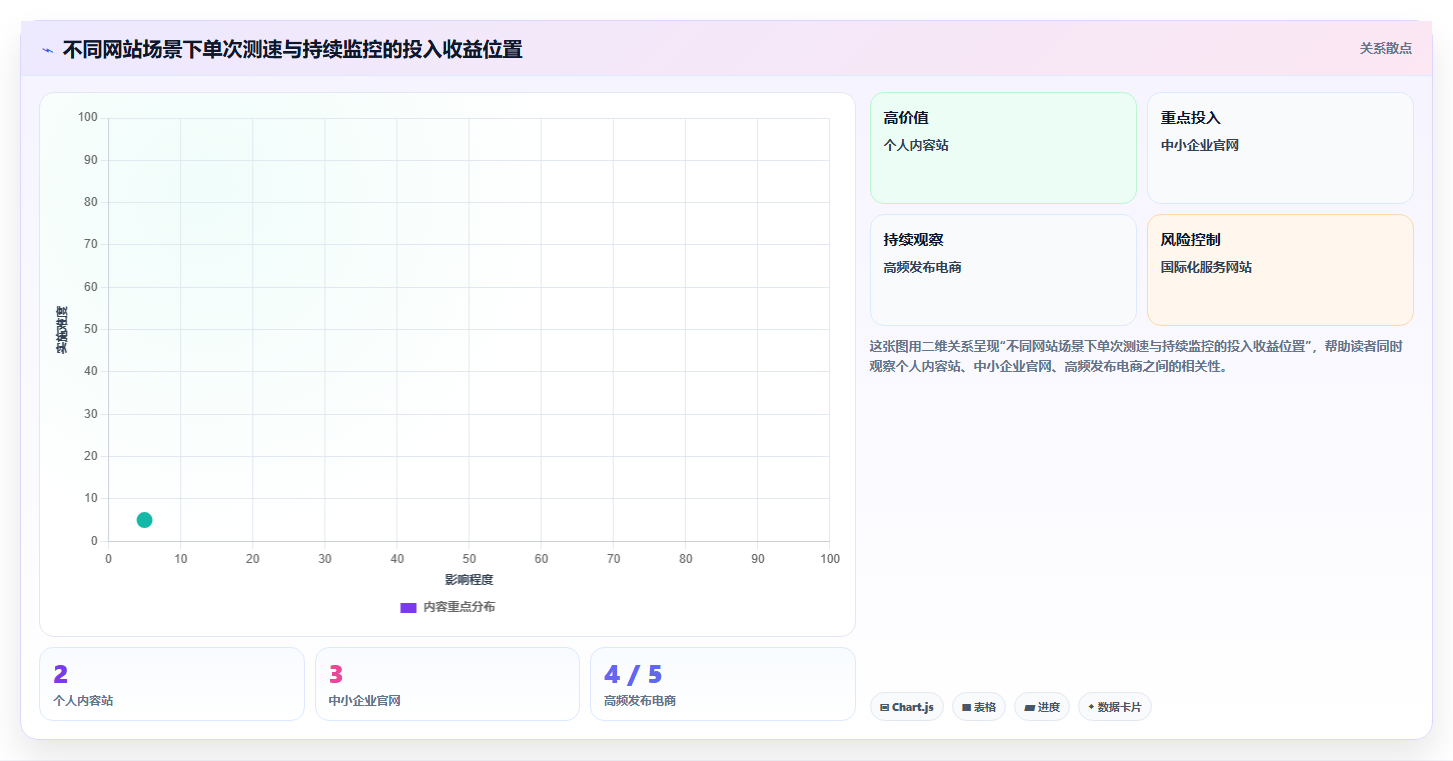The width and height of the screenshot is (1453, 761).
Task: Click the 4 / 5 高频发布电商 stat card
Action: (x=723, y=684)
